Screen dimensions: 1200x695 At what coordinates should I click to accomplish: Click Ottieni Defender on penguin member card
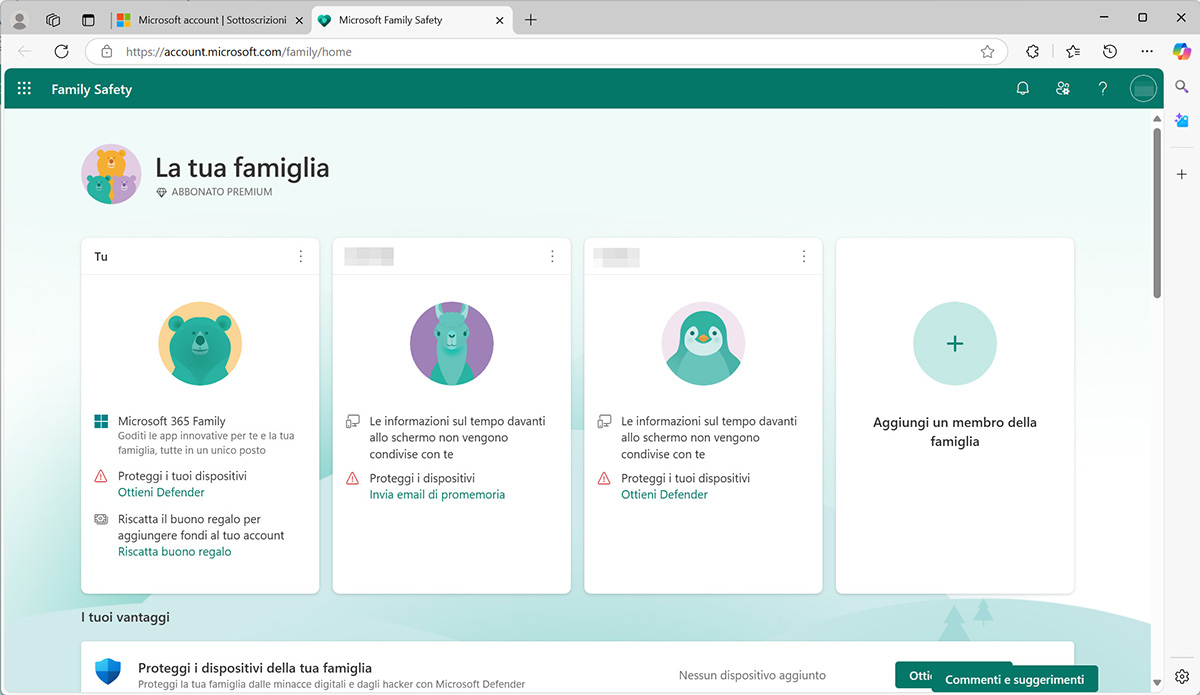point(664,494)
